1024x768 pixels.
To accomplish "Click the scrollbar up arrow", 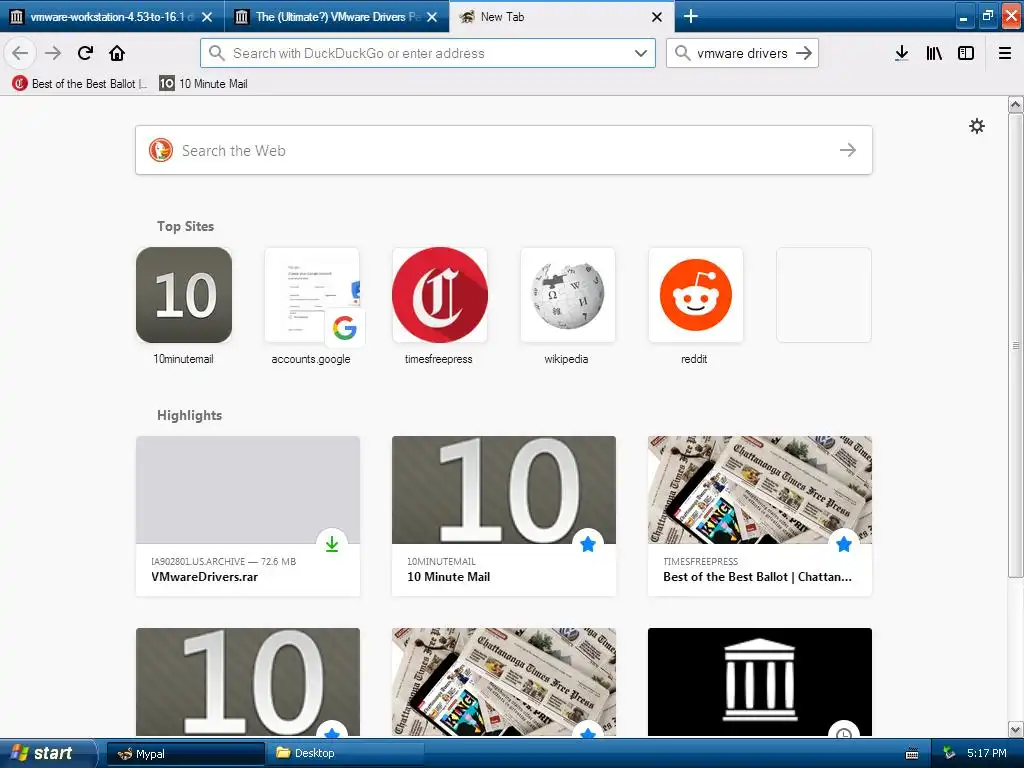I will pos(1016,104).
